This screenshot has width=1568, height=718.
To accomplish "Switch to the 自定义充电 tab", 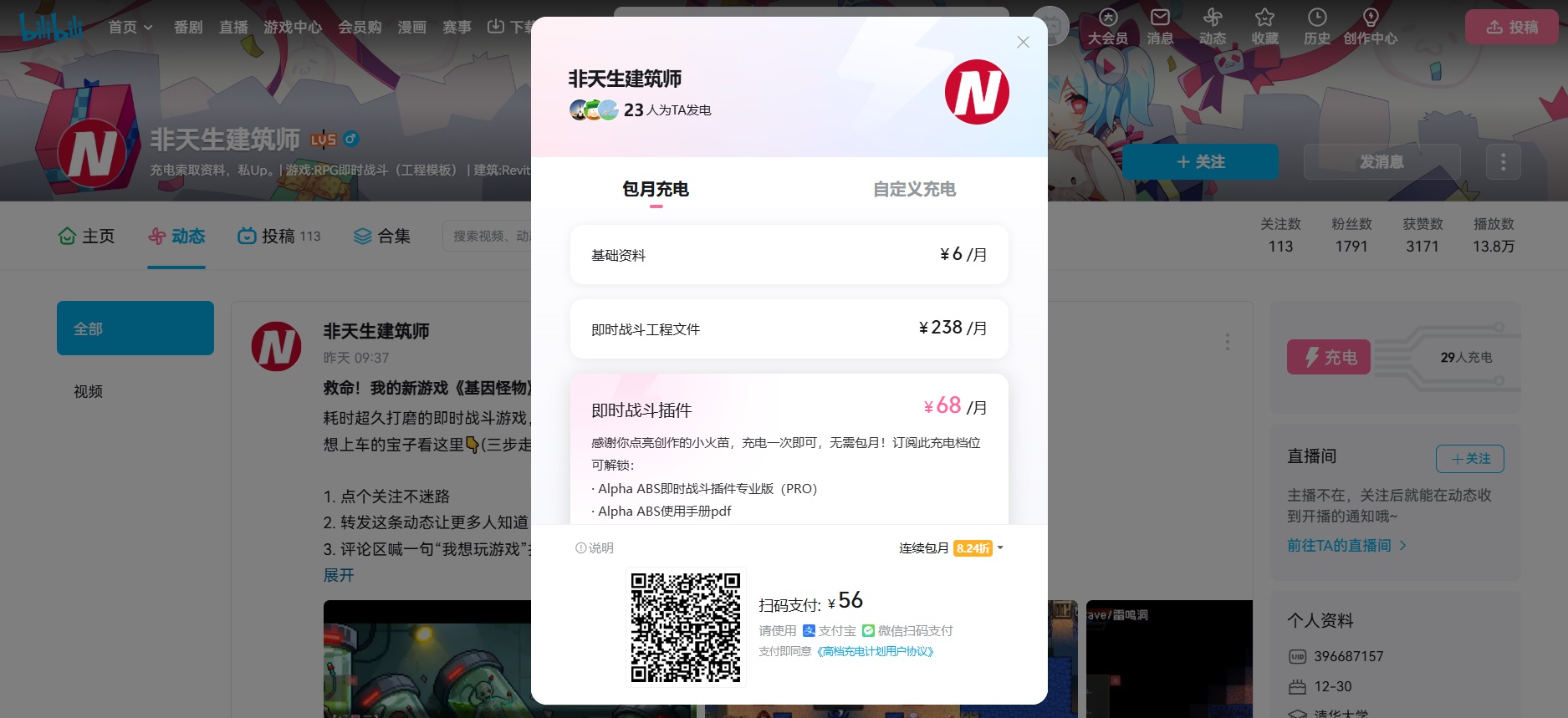I will (914, 190).
